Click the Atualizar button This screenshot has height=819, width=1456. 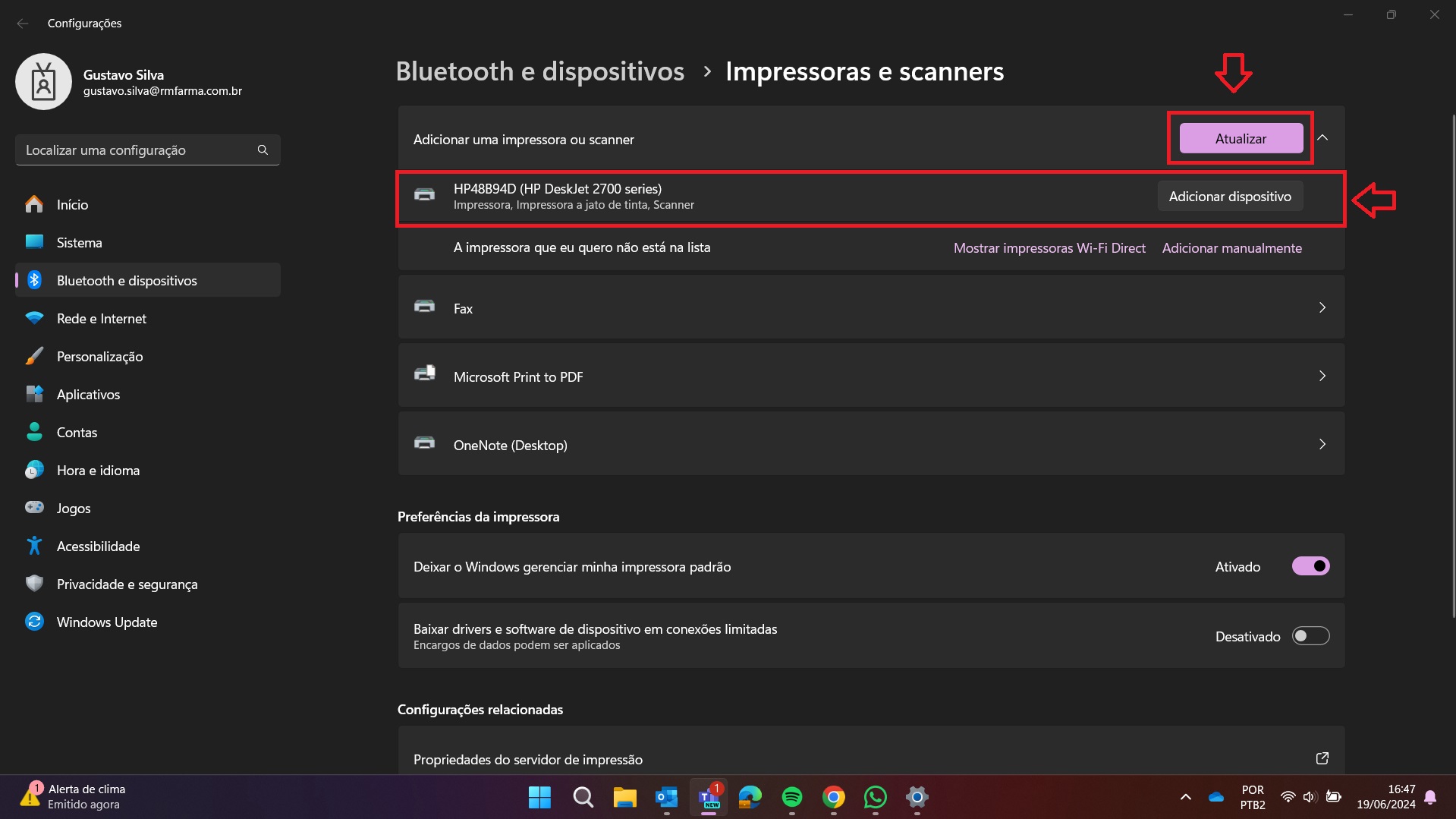point(1241,139)
